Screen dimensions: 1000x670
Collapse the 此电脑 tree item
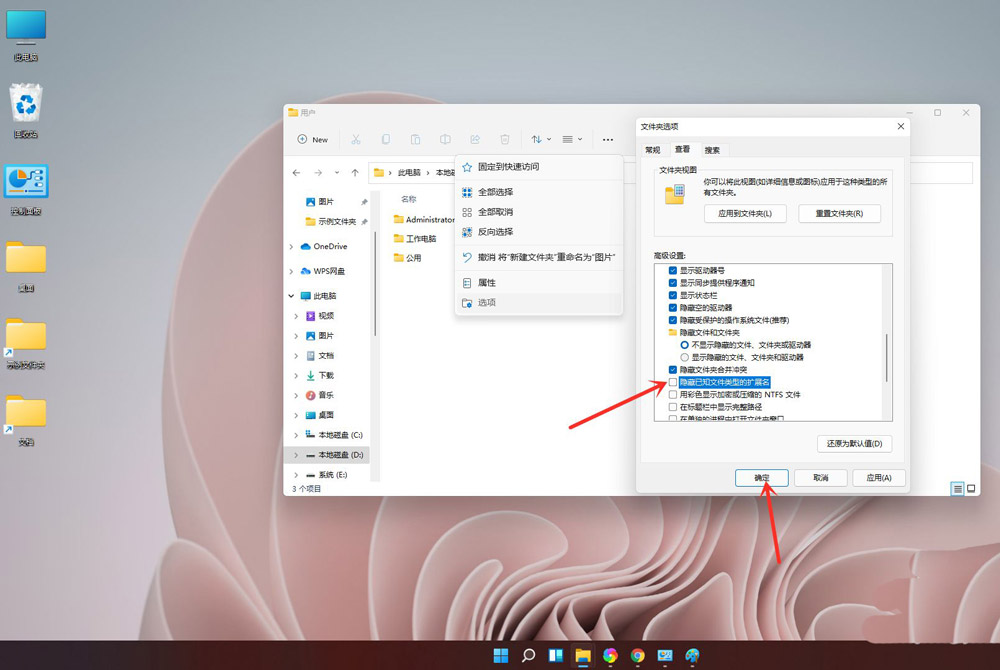(x=293, y=296)
